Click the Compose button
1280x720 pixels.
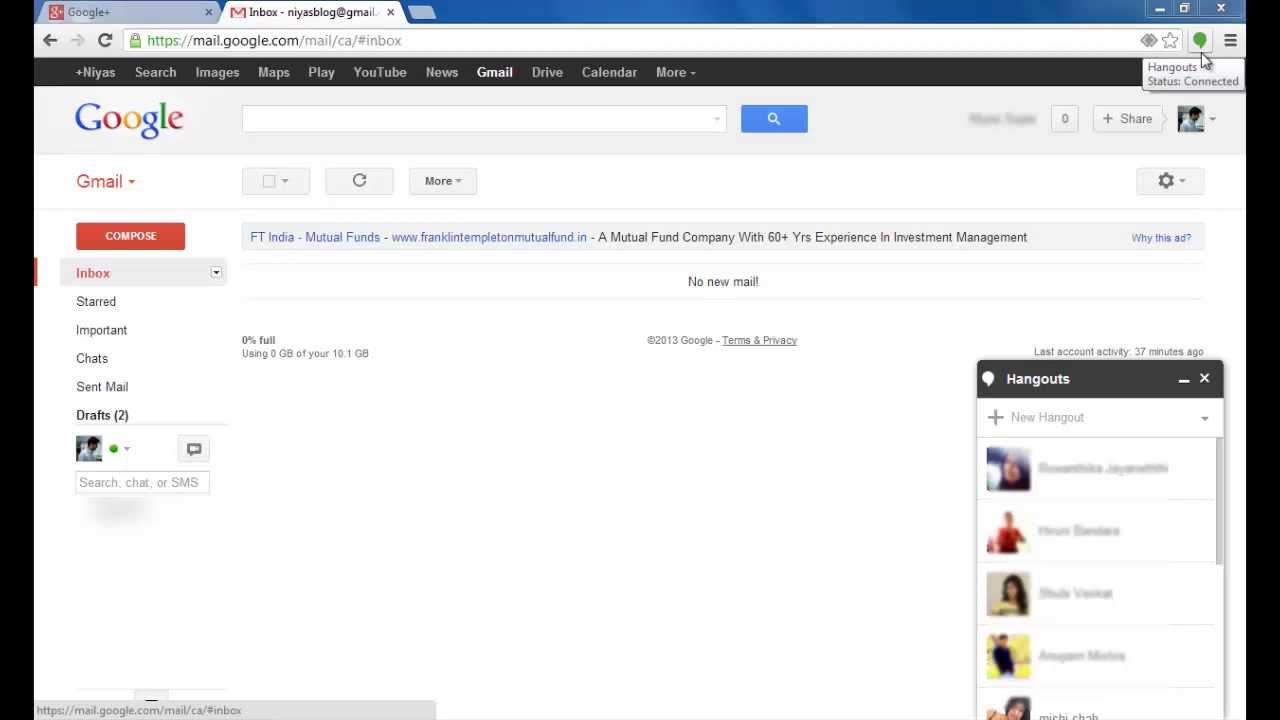[x=130, y=236]
